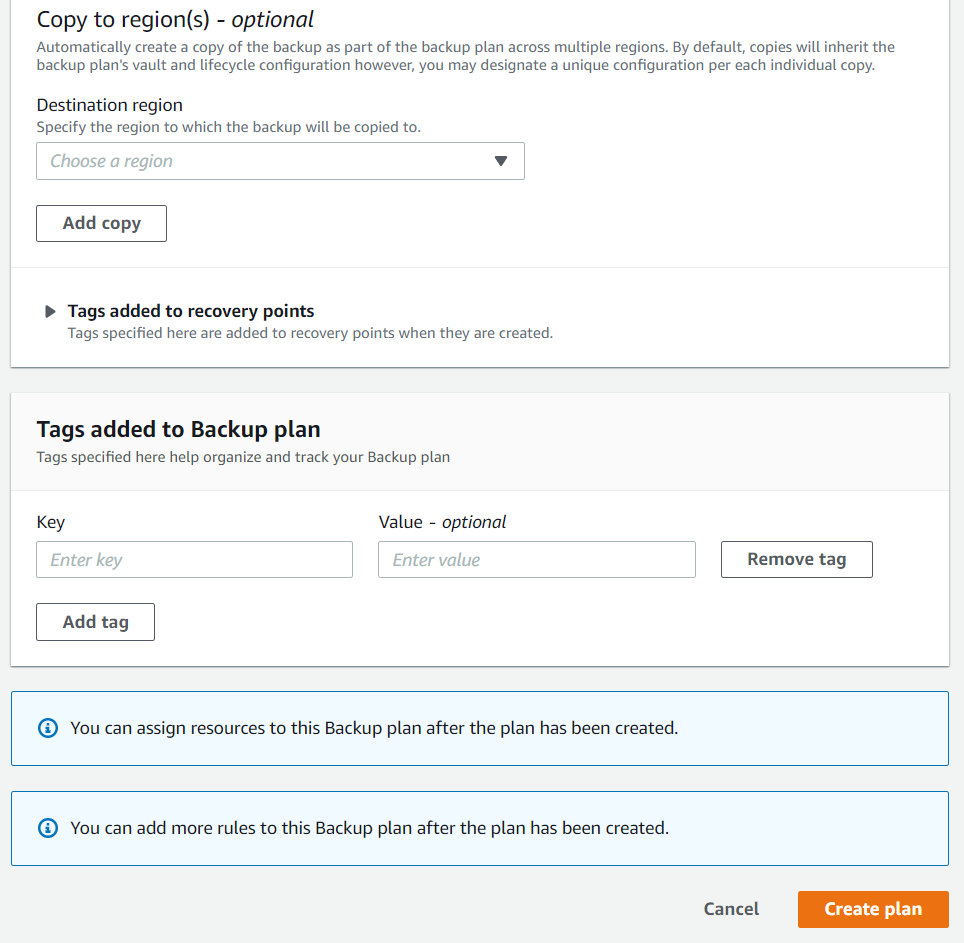The height and width of the screenshot is (943, 964).
Task: Focus the Enter value input field
Action: pyautogui.click(x=537, y=559)
